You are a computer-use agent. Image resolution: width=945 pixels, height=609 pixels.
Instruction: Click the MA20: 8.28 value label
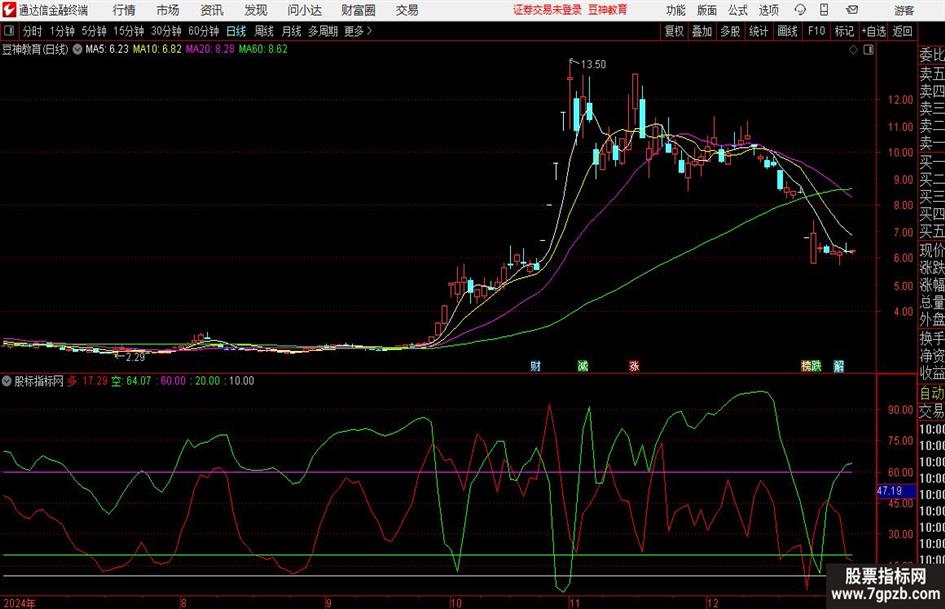tap(210, 49)
